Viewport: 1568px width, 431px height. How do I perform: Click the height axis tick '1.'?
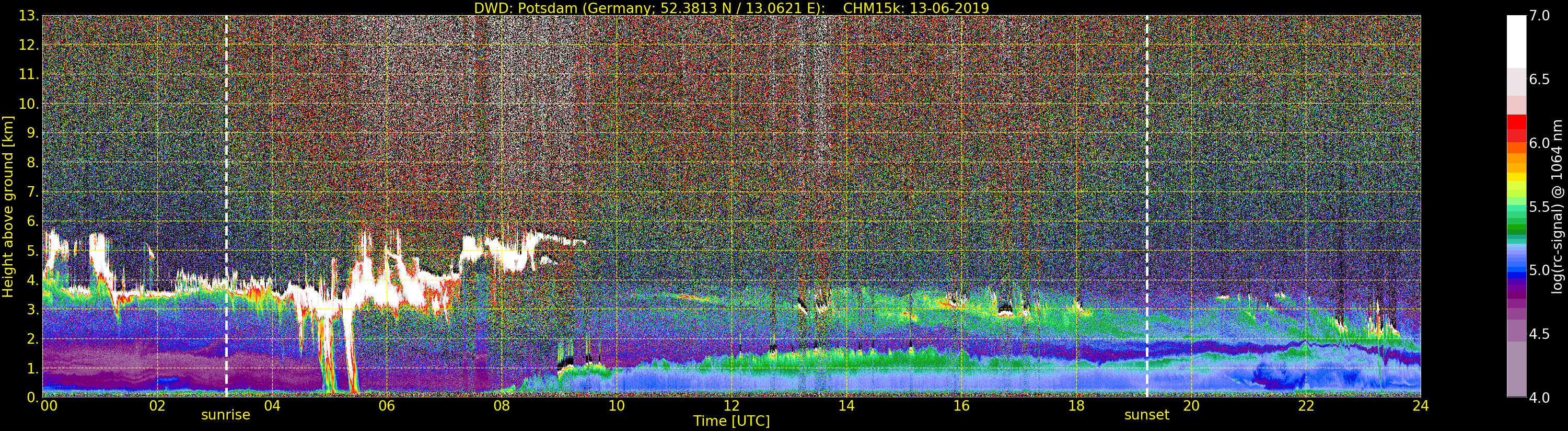[x=33, y=368]
